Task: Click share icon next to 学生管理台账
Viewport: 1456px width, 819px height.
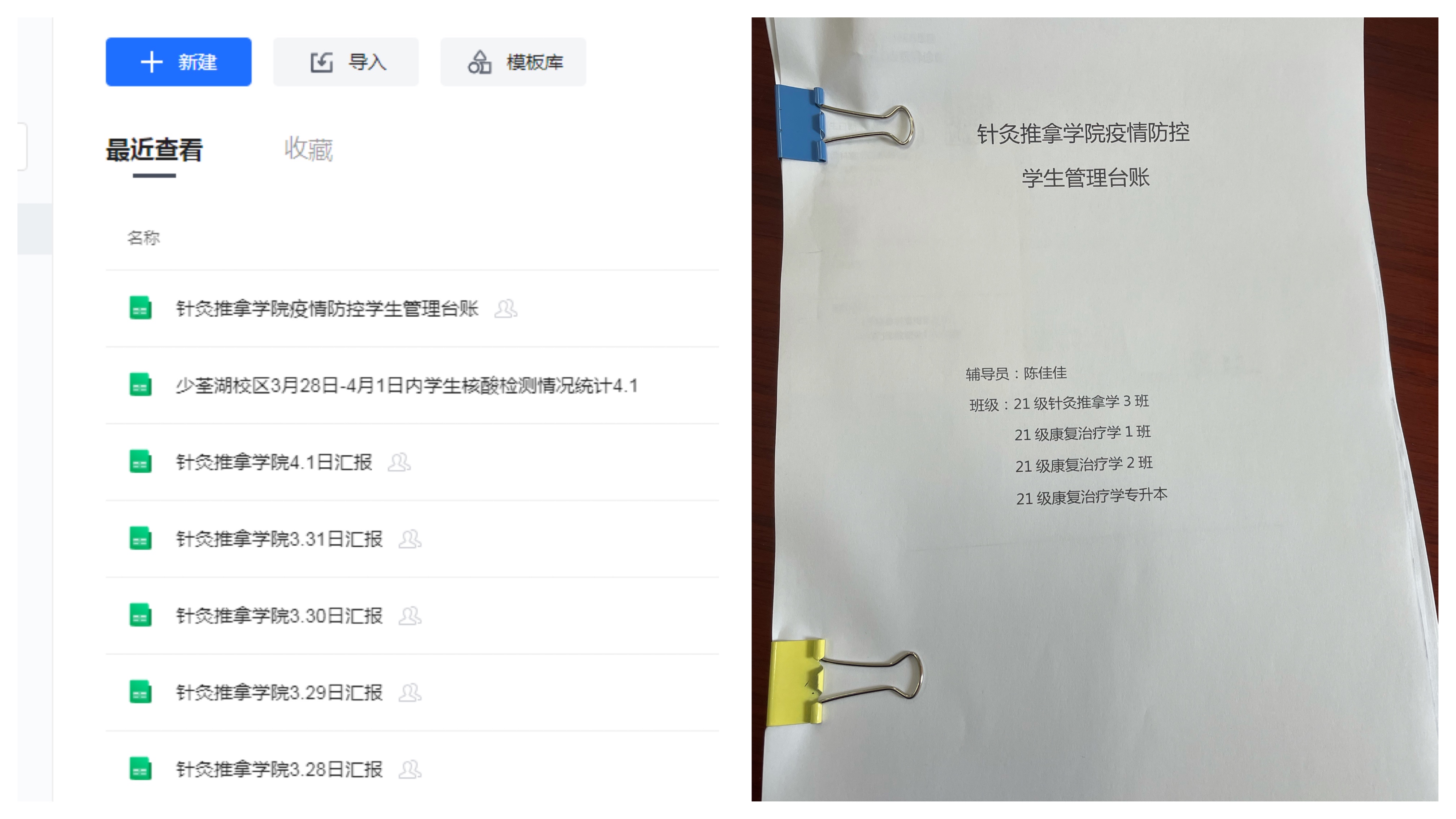Action: 505,309
